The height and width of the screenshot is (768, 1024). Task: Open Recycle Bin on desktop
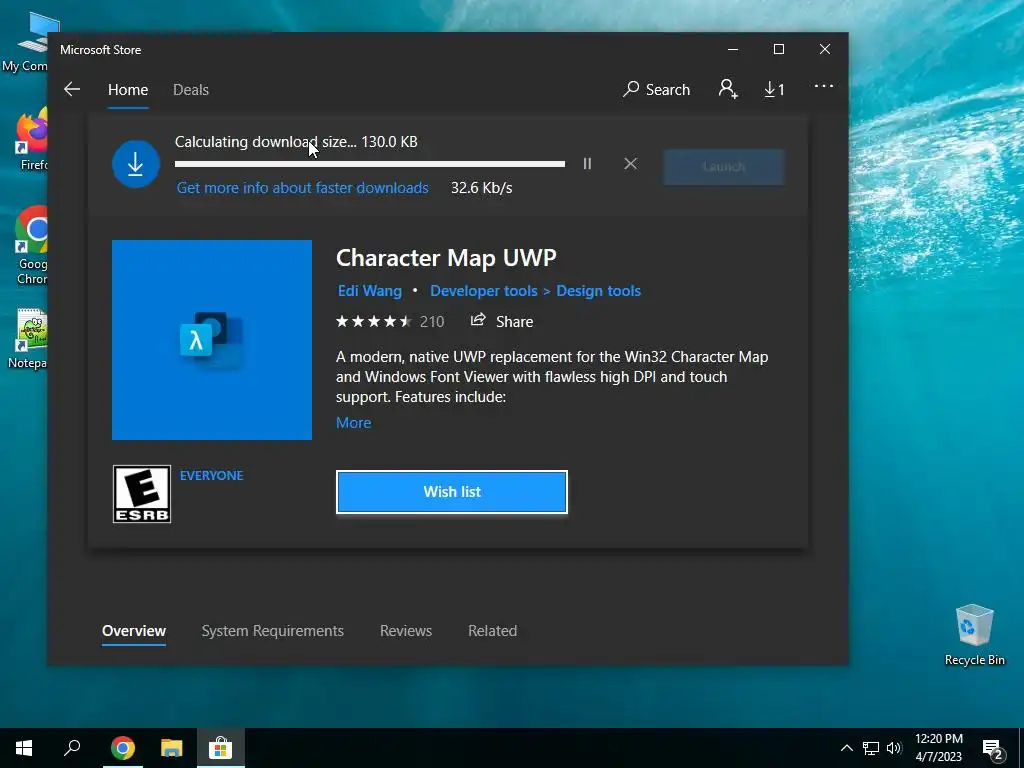974,634
